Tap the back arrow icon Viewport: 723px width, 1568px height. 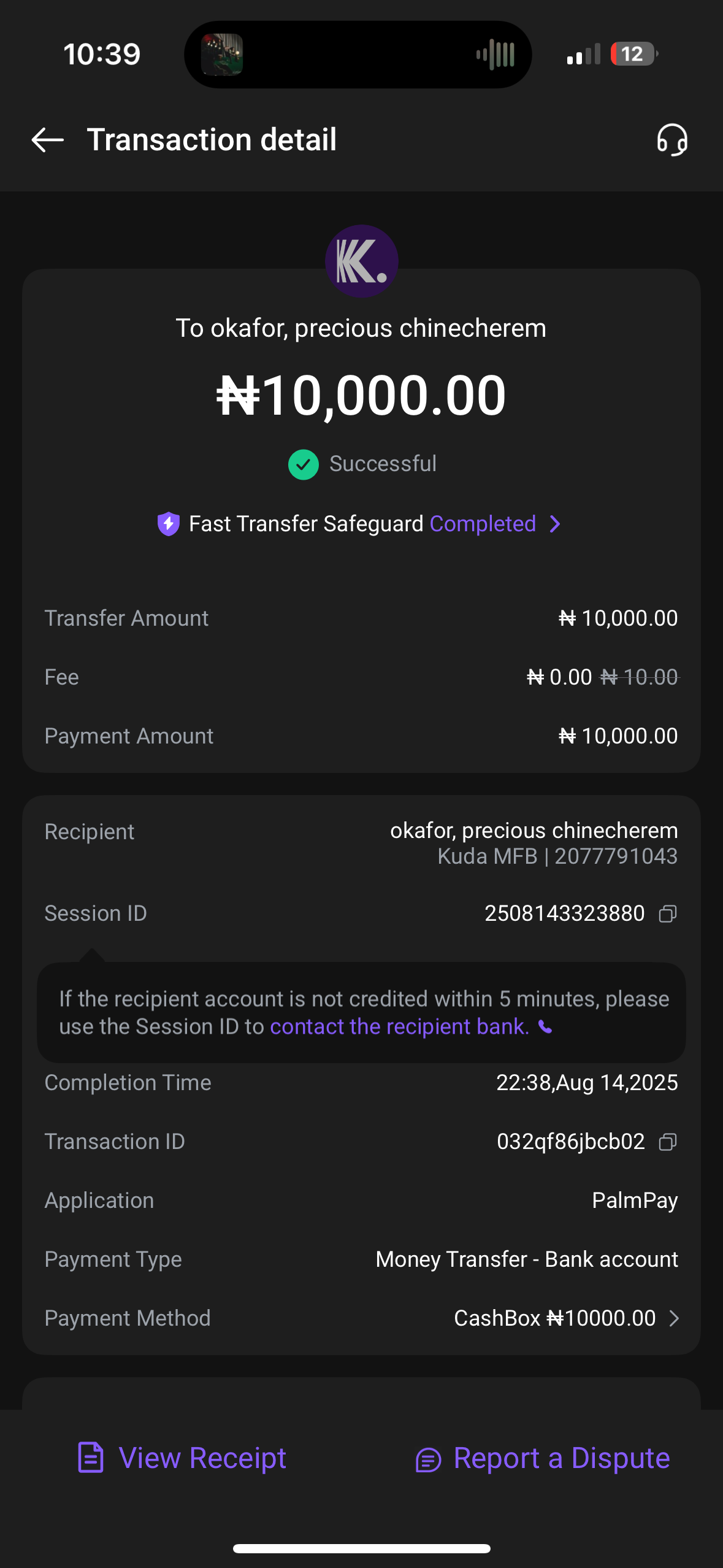pos(47,140)
